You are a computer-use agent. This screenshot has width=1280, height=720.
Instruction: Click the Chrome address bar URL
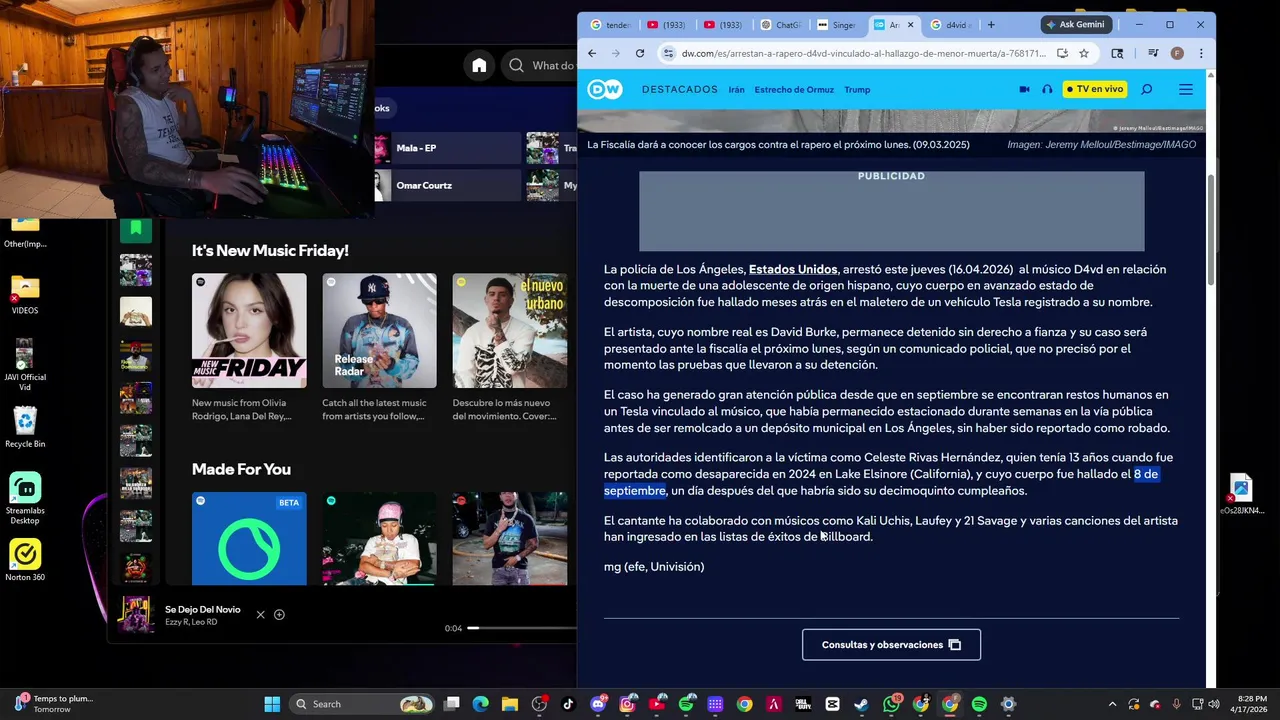[863, 53]
